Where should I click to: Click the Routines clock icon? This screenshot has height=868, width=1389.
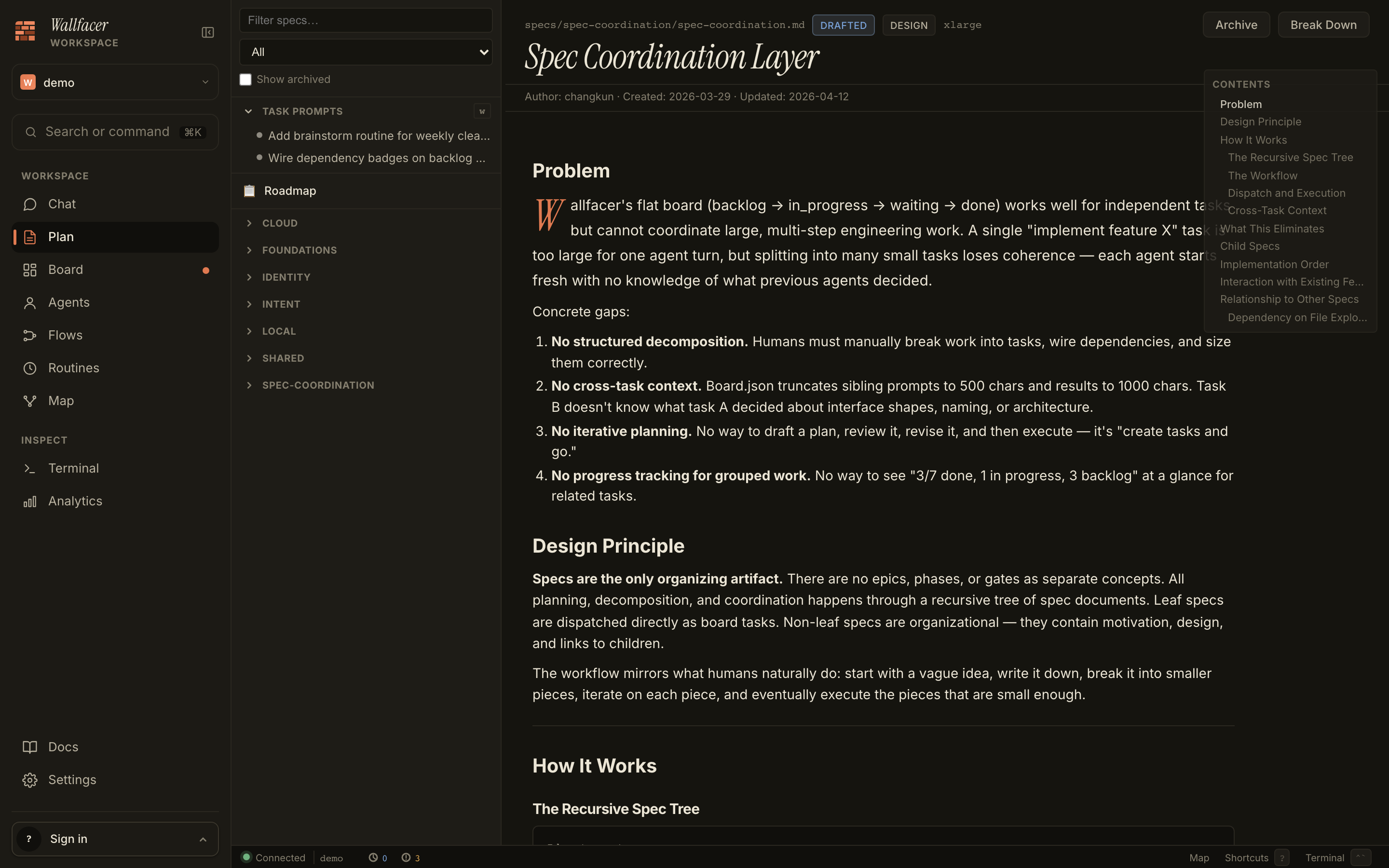[30, 368]
